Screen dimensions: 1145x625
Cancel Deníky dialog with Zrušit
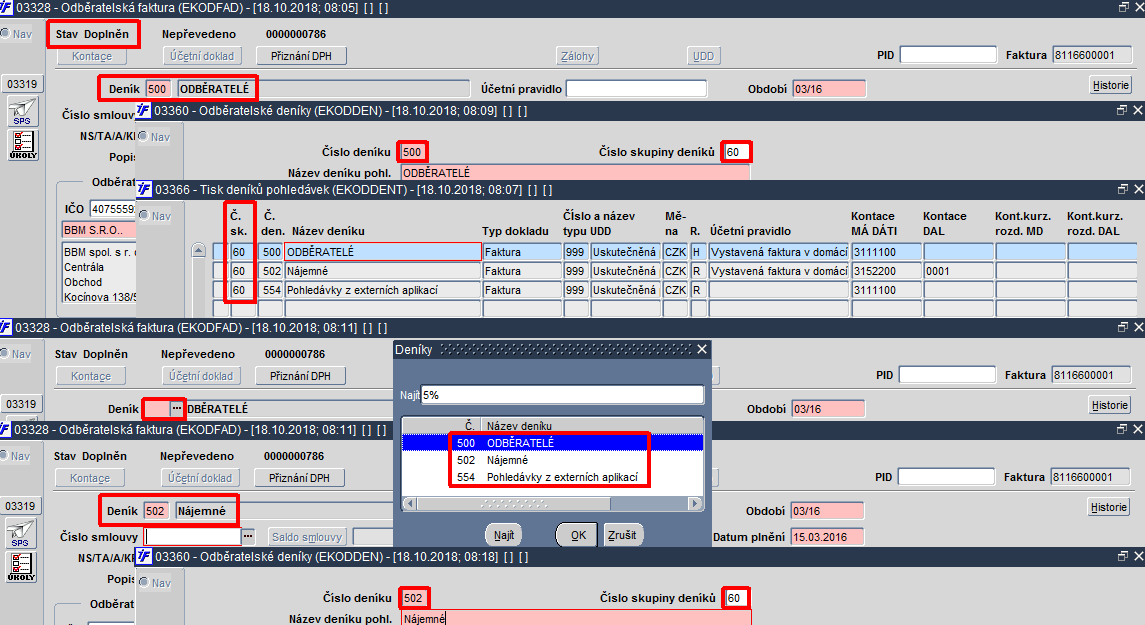tap(622, 534)
